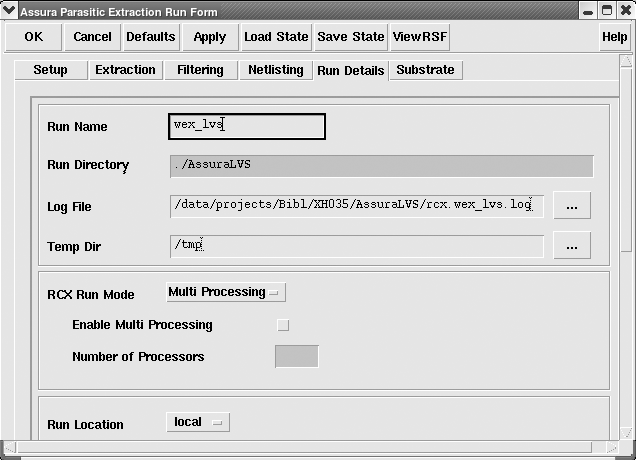This screenshot has width=636, height=460.
Task: Click the horizontal scroll left arrow
Action: click(10, 447)
